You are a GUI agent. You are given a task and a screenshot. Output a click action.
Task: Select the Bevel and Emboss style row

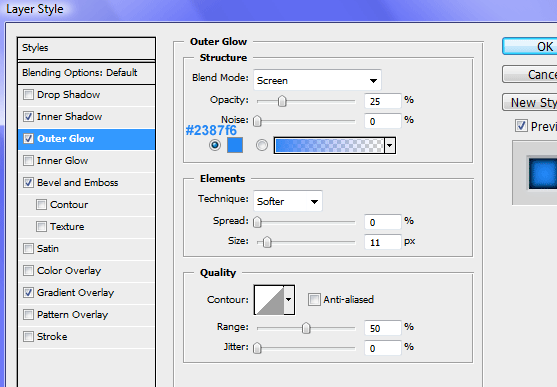click(86, 183)
